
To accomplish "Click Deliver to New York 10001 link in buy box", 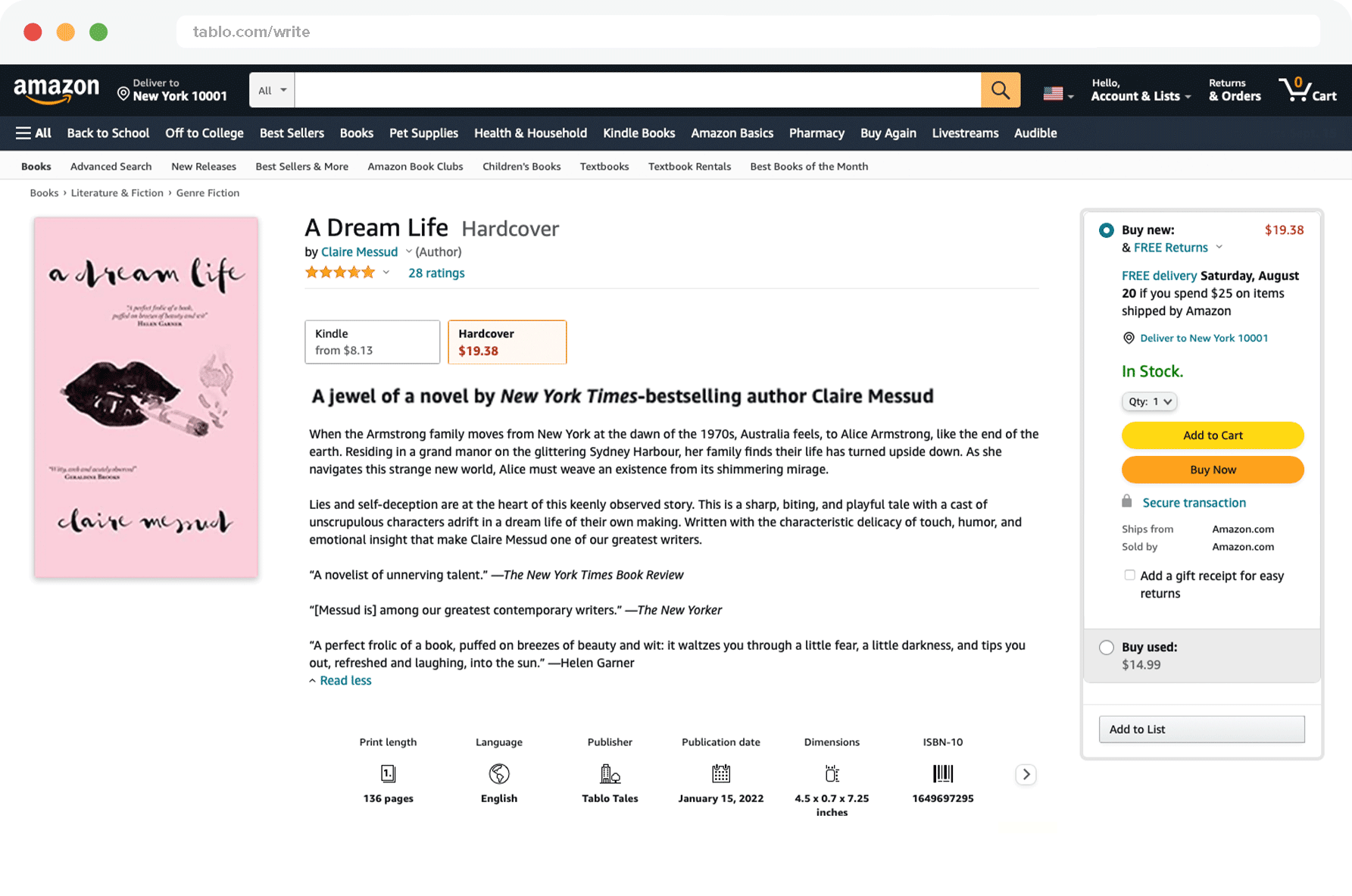I will [x=1204, y=339].
